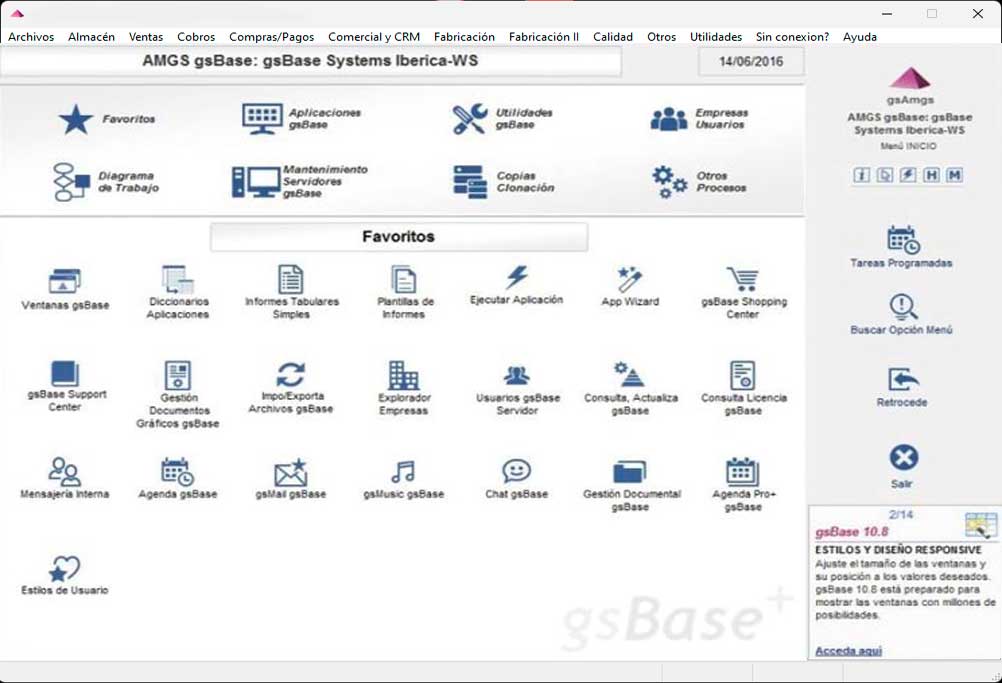Viewport: 1002px width, 683px height.
Task: Open Otros Procesos gears icon
Action: tap(669, 181)
